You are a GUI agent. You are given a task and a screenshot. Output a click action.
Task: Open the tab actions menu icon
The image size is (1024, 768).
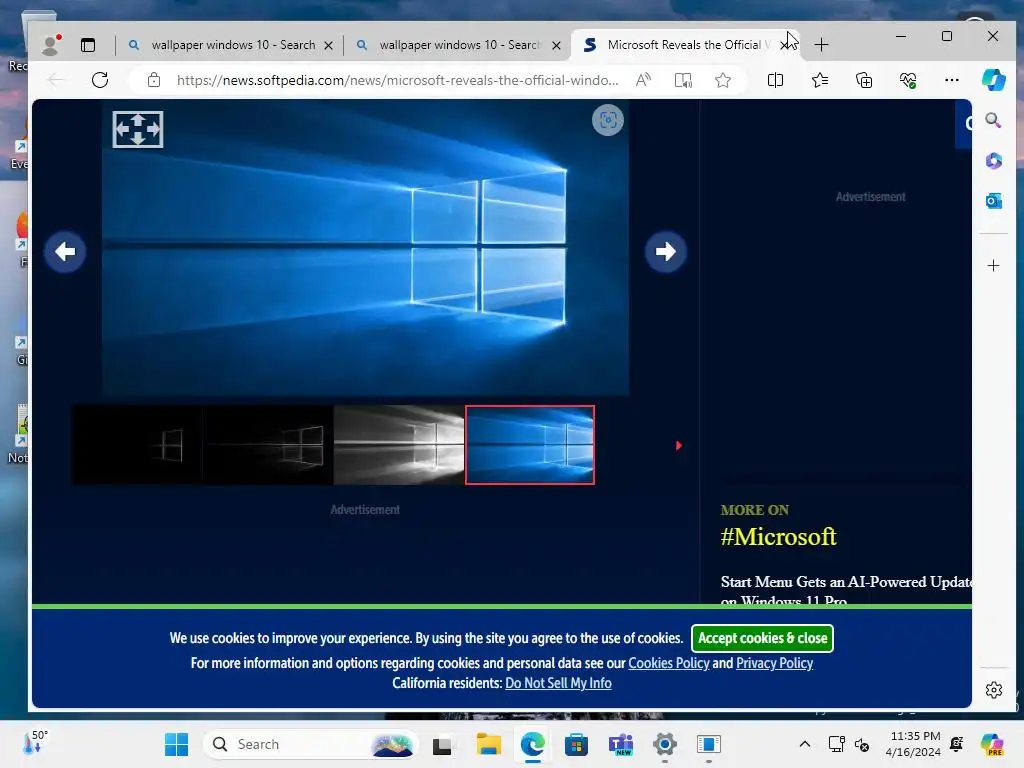click(88, 45)
